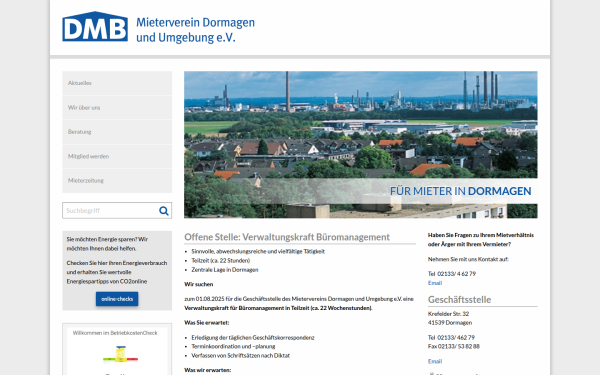The image size is (600, 375).
Task: Click 'FÜR MIETER IN DORMAGEN' banner caption
Action: [x=460, y=191]
